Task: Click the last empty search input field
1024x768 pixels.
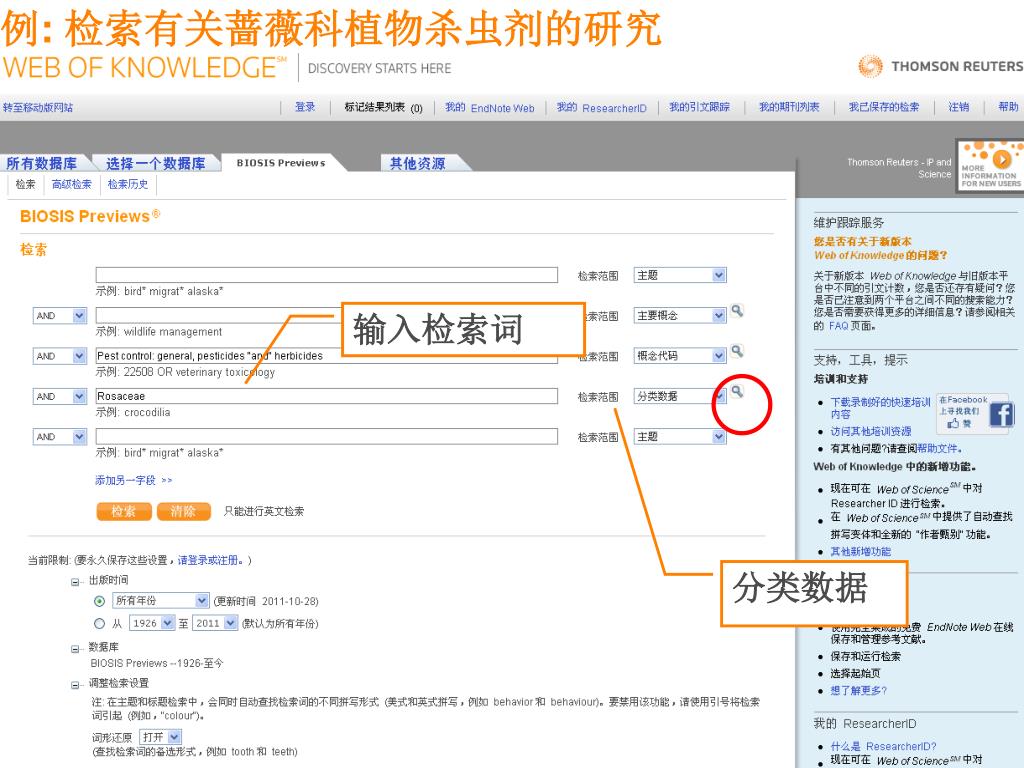Action: pos(327,437)
